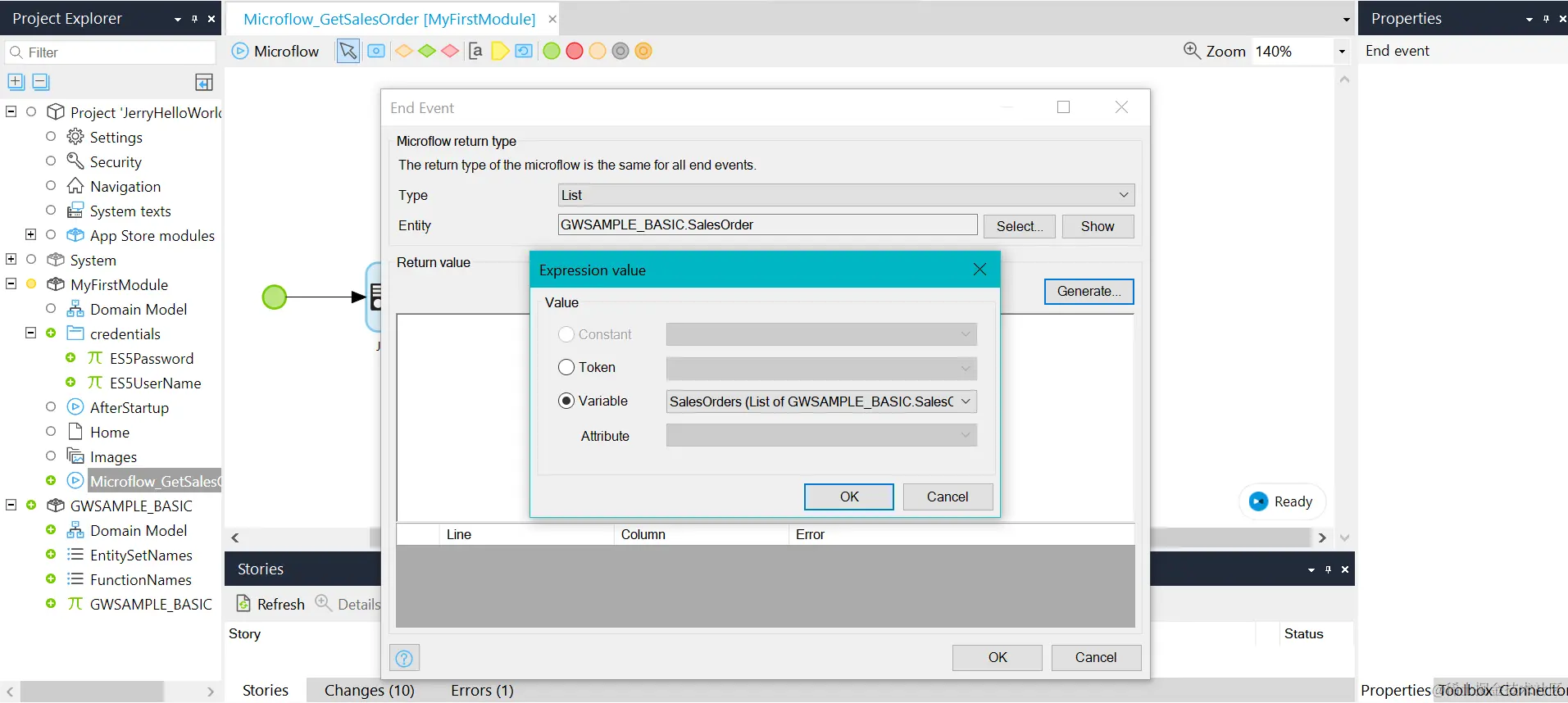The height and width of the screenshot is (703, 1568).
Task: Open the End Event help icon
Action: (x=404, y=658)
